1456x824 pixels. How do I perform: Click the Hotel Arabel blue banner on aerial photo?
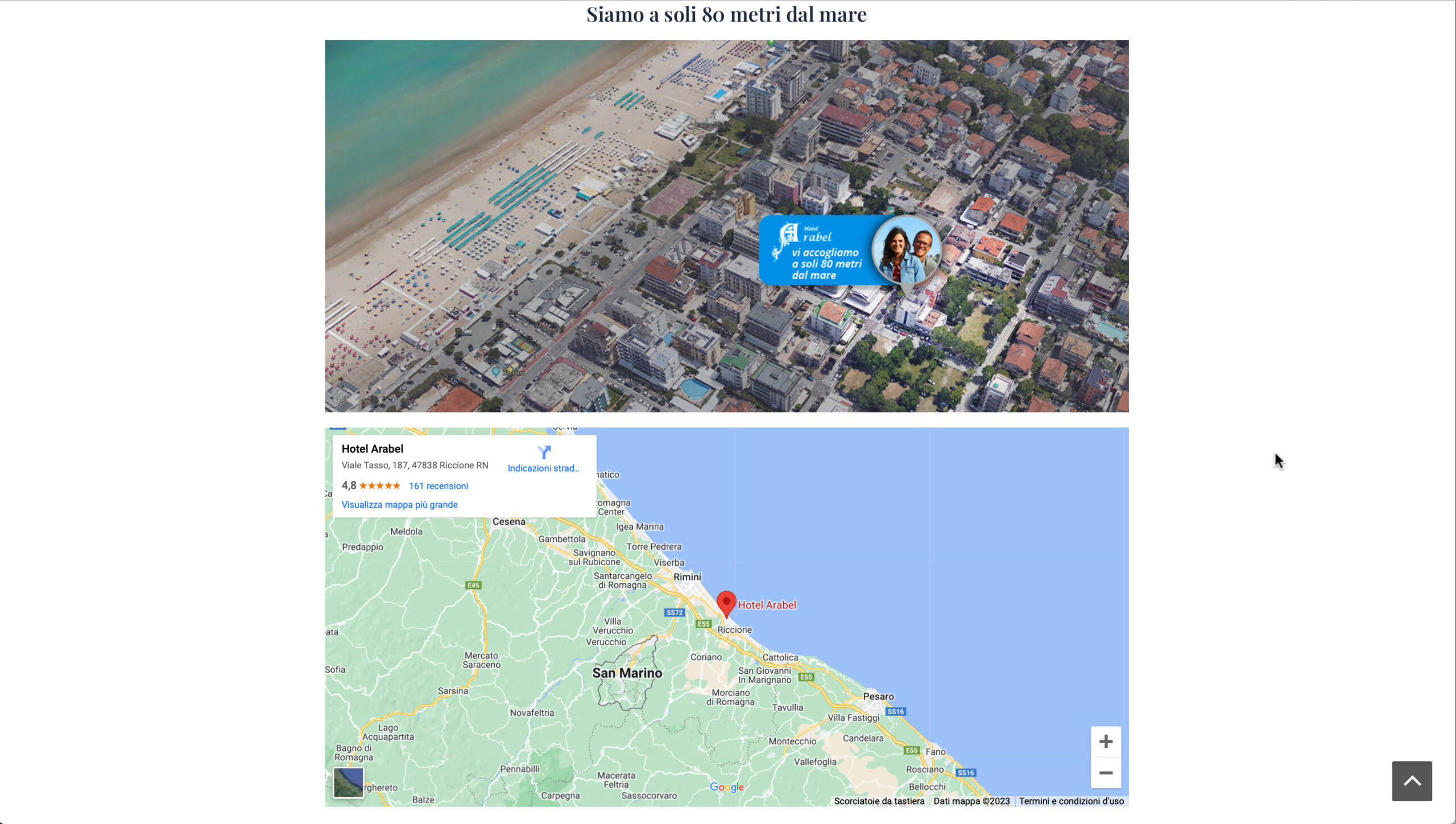[x=850, y=250]
